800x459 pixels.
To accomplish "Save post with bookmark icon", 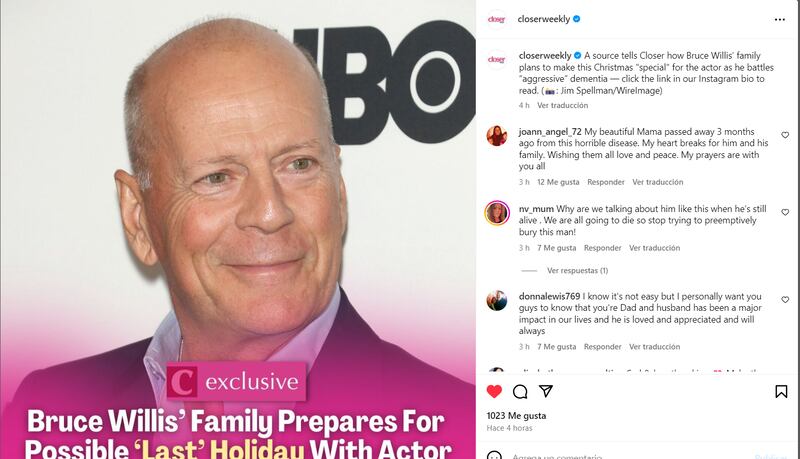I will point(781,392).
